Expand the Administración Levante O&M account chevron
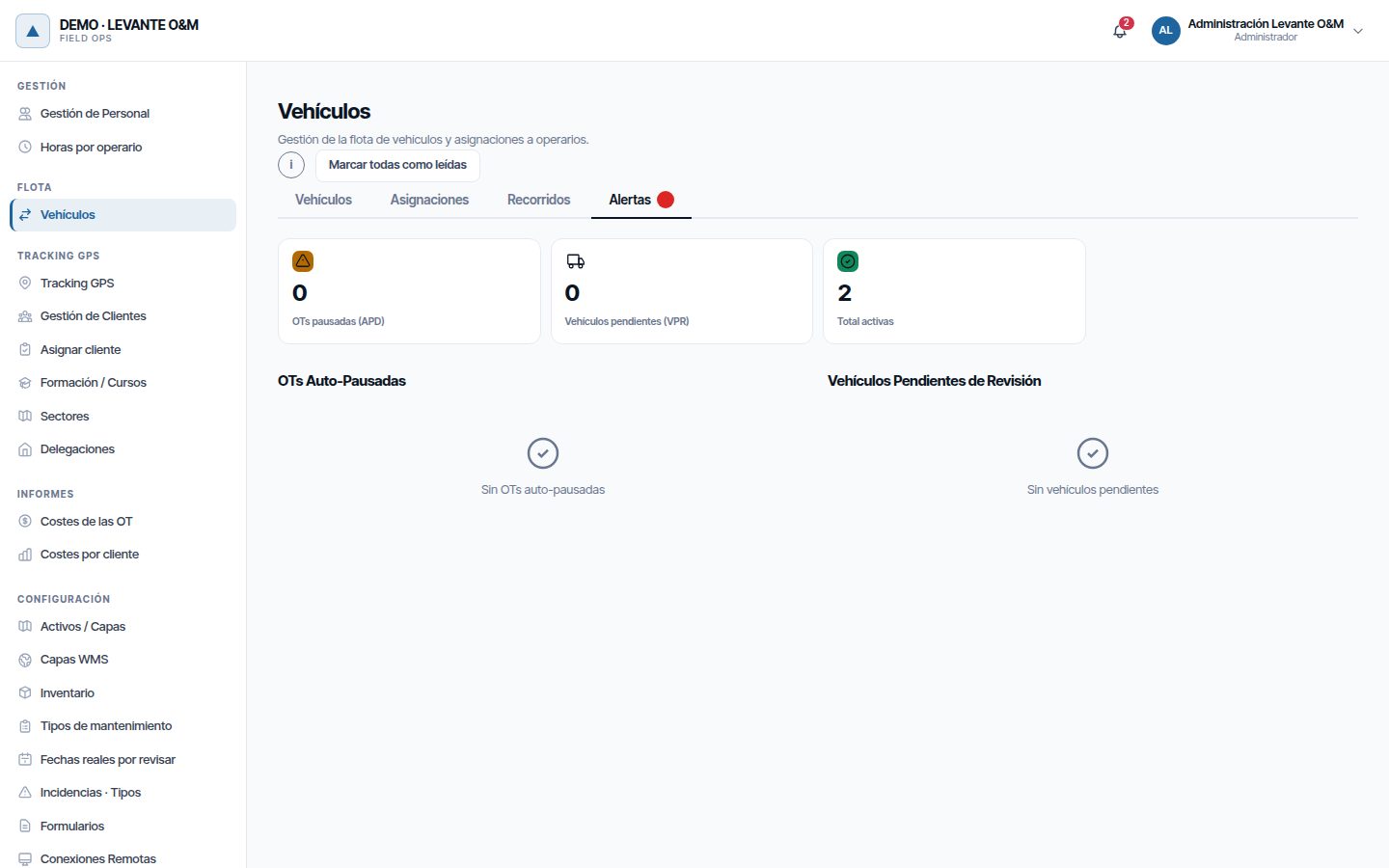Screen dimensions: 1389x868 [1358, 31]
